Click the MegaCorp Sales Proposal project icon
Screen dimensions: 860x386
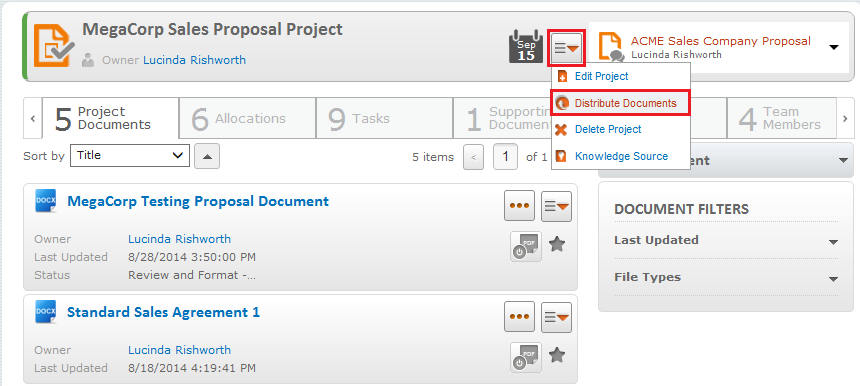click(54, 46)
